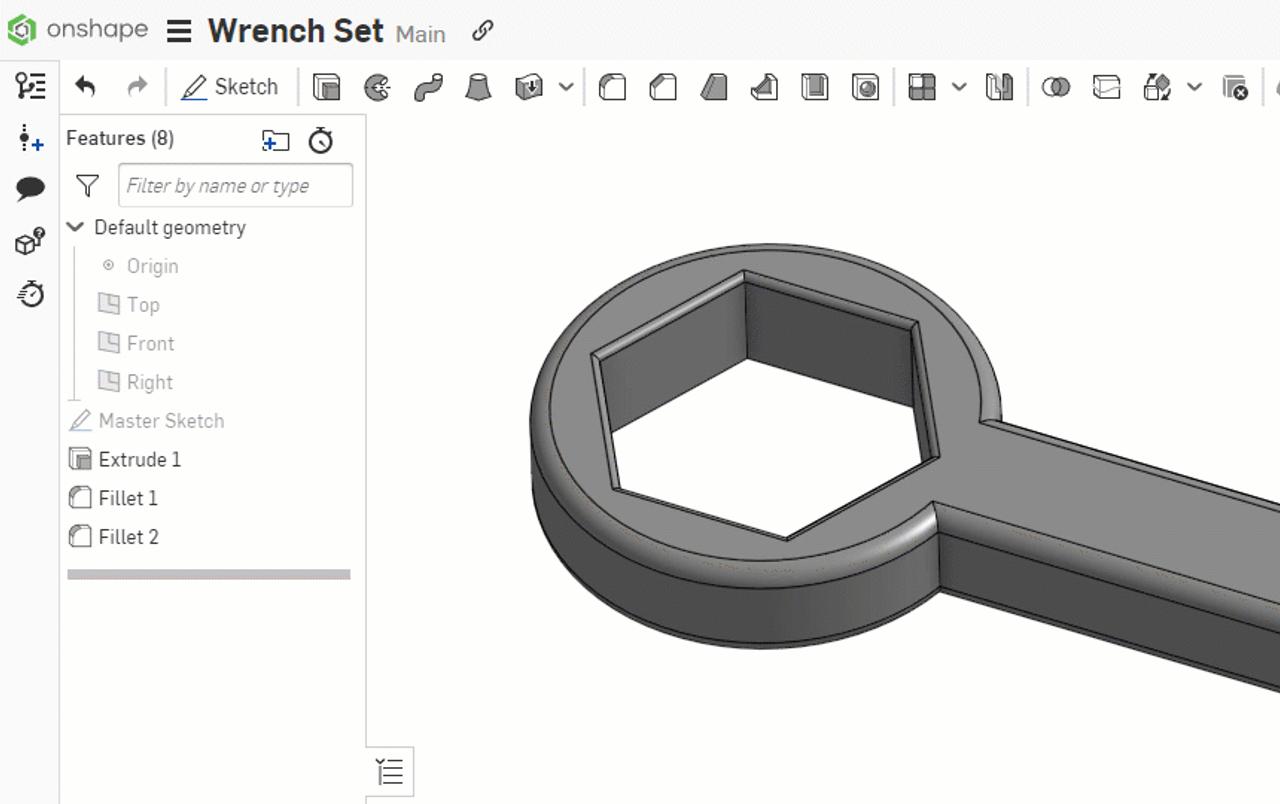Select the Chamfer tool
This screenshot has height=804, width=1280.
click(x=662, y=87)
